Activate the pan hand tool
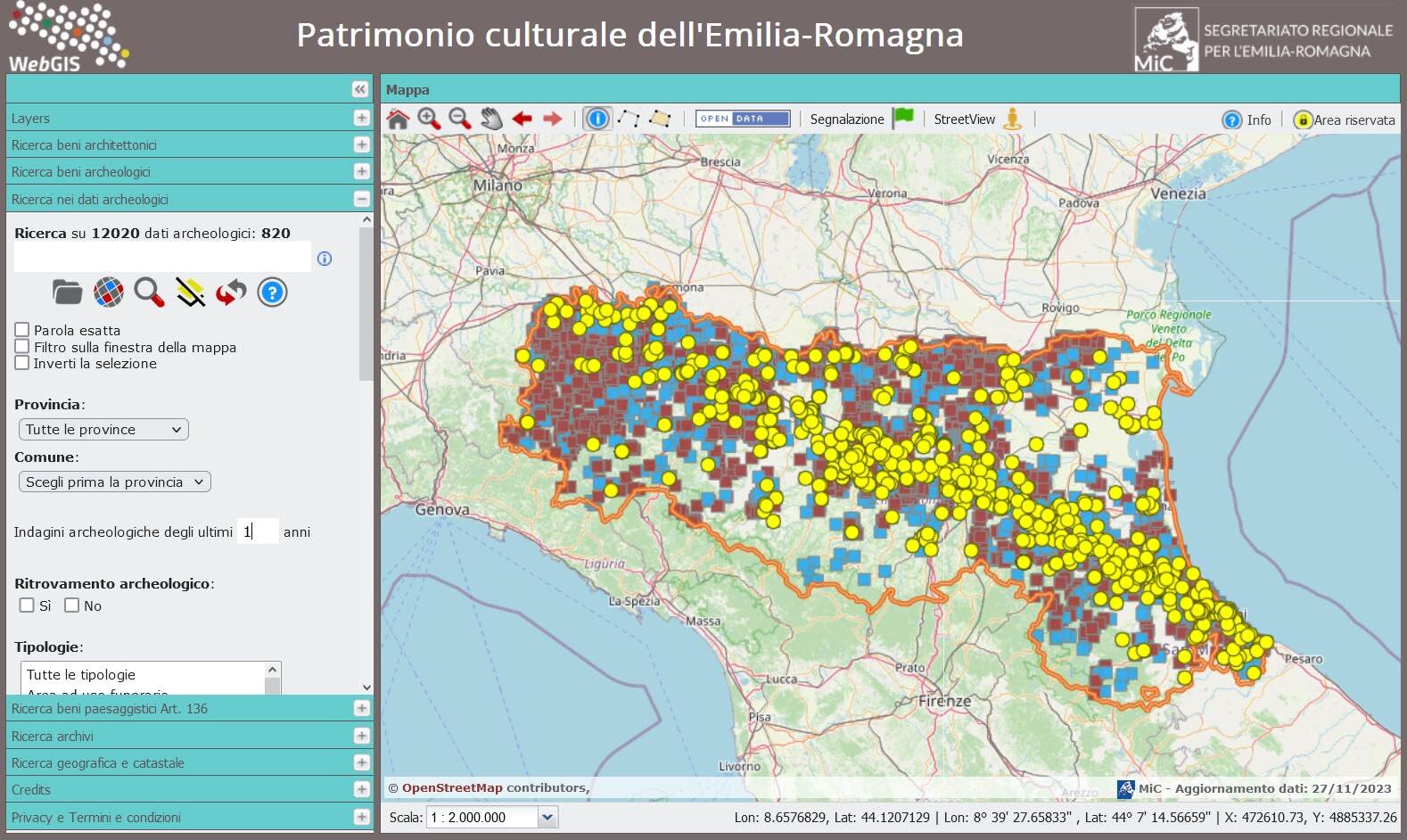 coord(490,119)
